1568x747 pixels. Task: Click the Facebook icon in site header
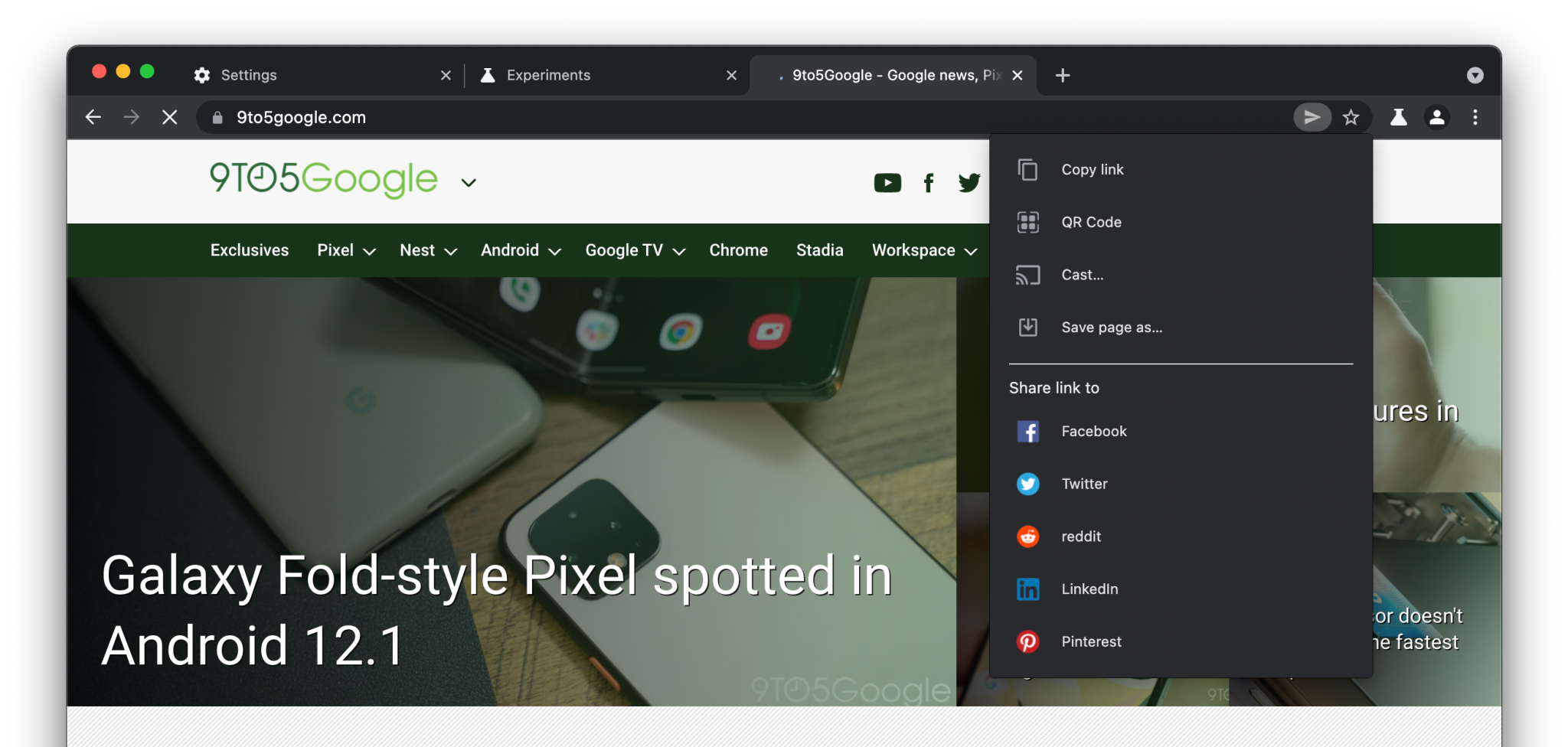[x=929, y=183]
